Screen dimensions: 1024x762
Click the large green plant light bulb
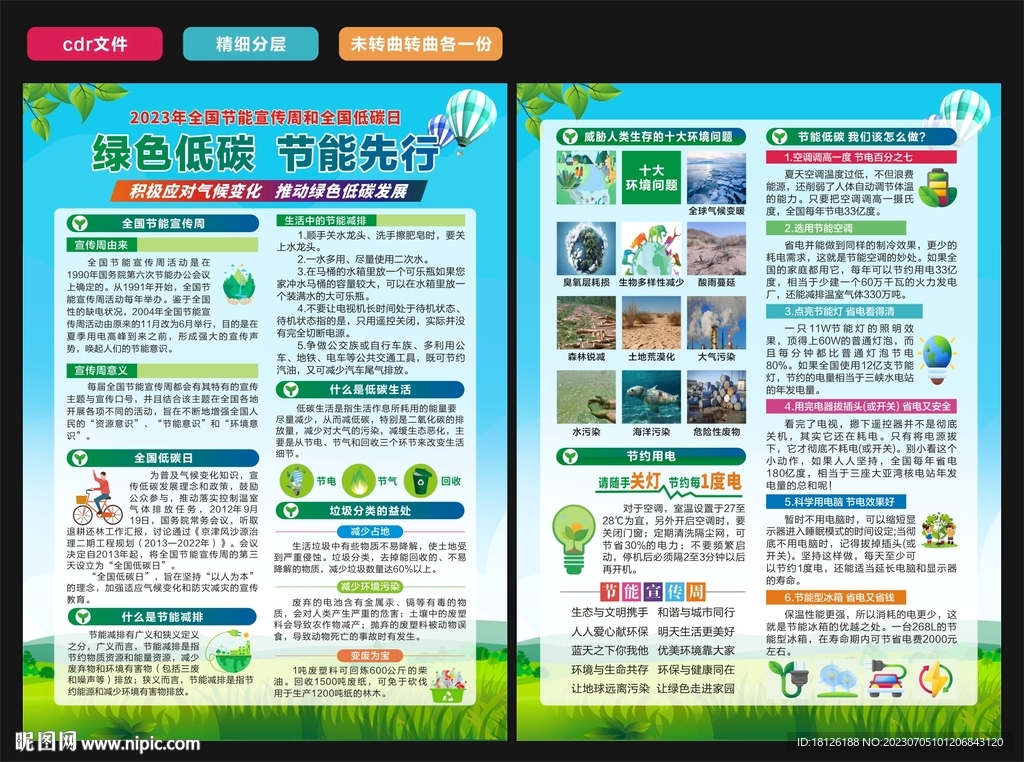pos(573,539)
